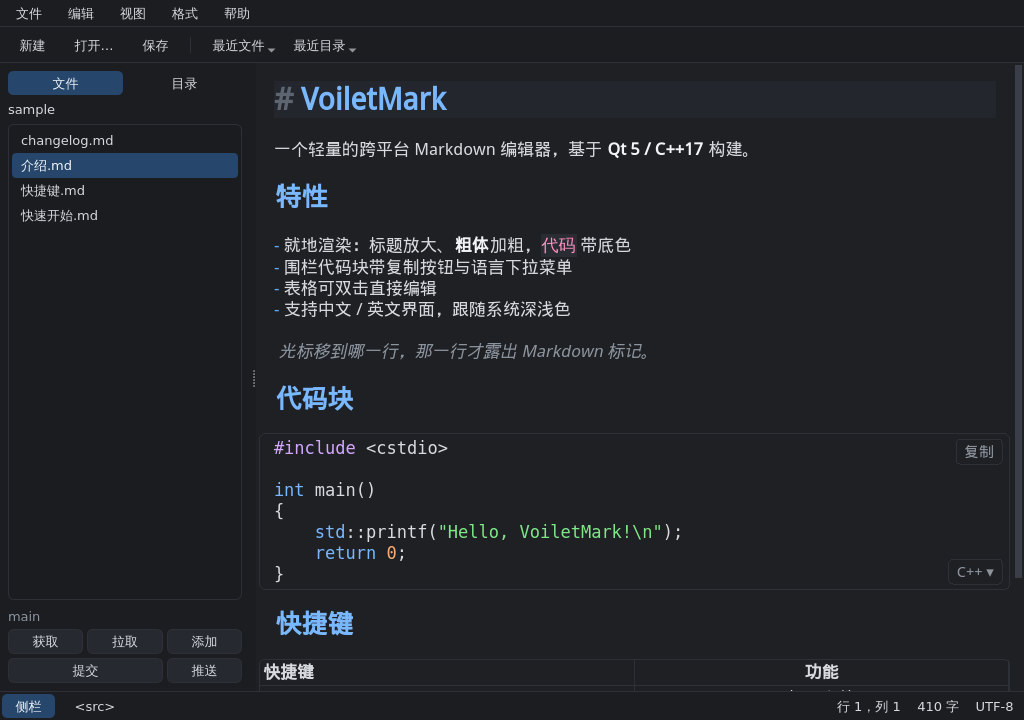The height and width of the screenshot is (720, 1024).
Task: Click the 拉取 git button
Action: click(x=125, y=642)
